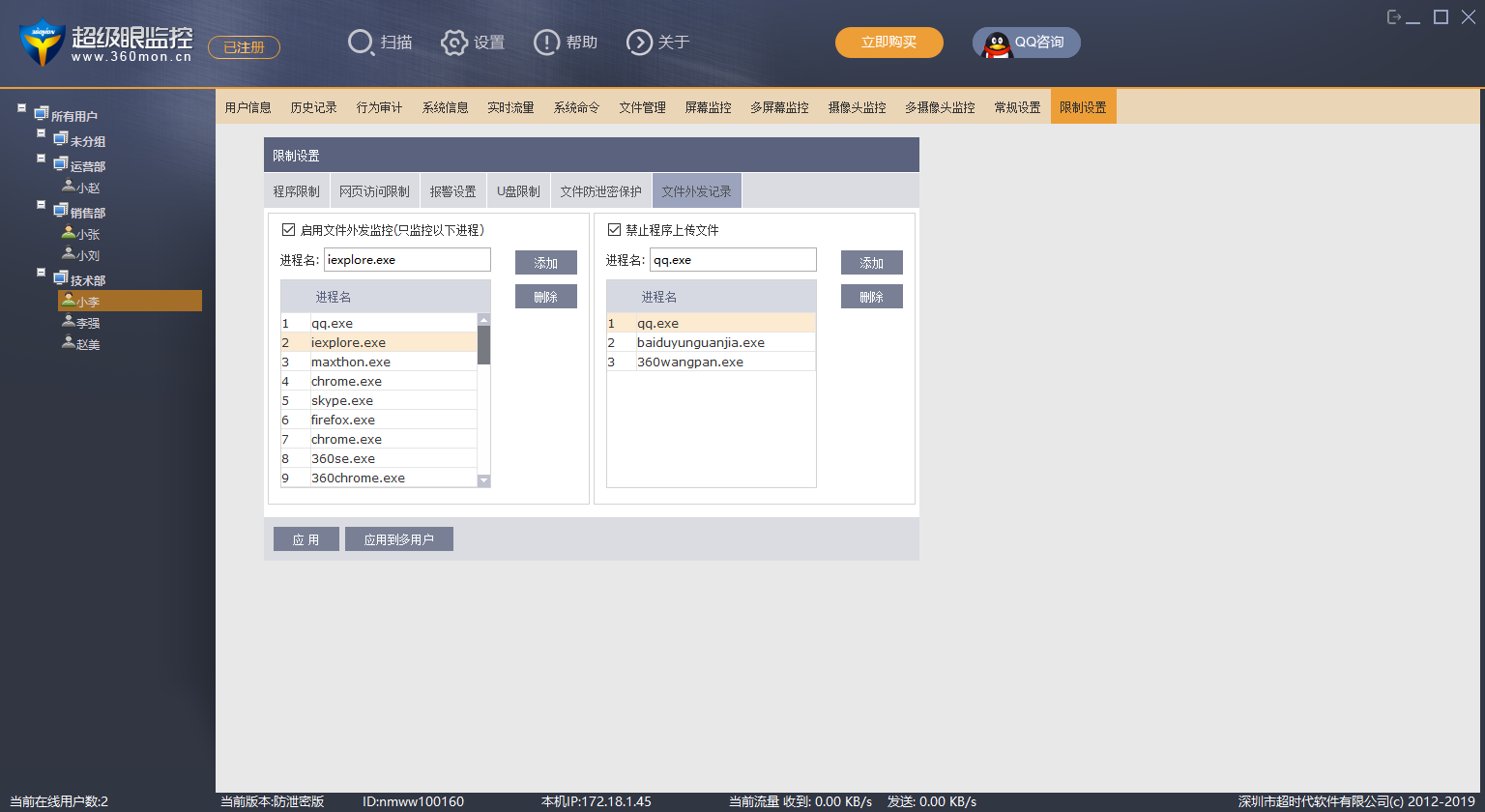
Task: Click the left 进程名 input field
Action: (x=407, y=260)
